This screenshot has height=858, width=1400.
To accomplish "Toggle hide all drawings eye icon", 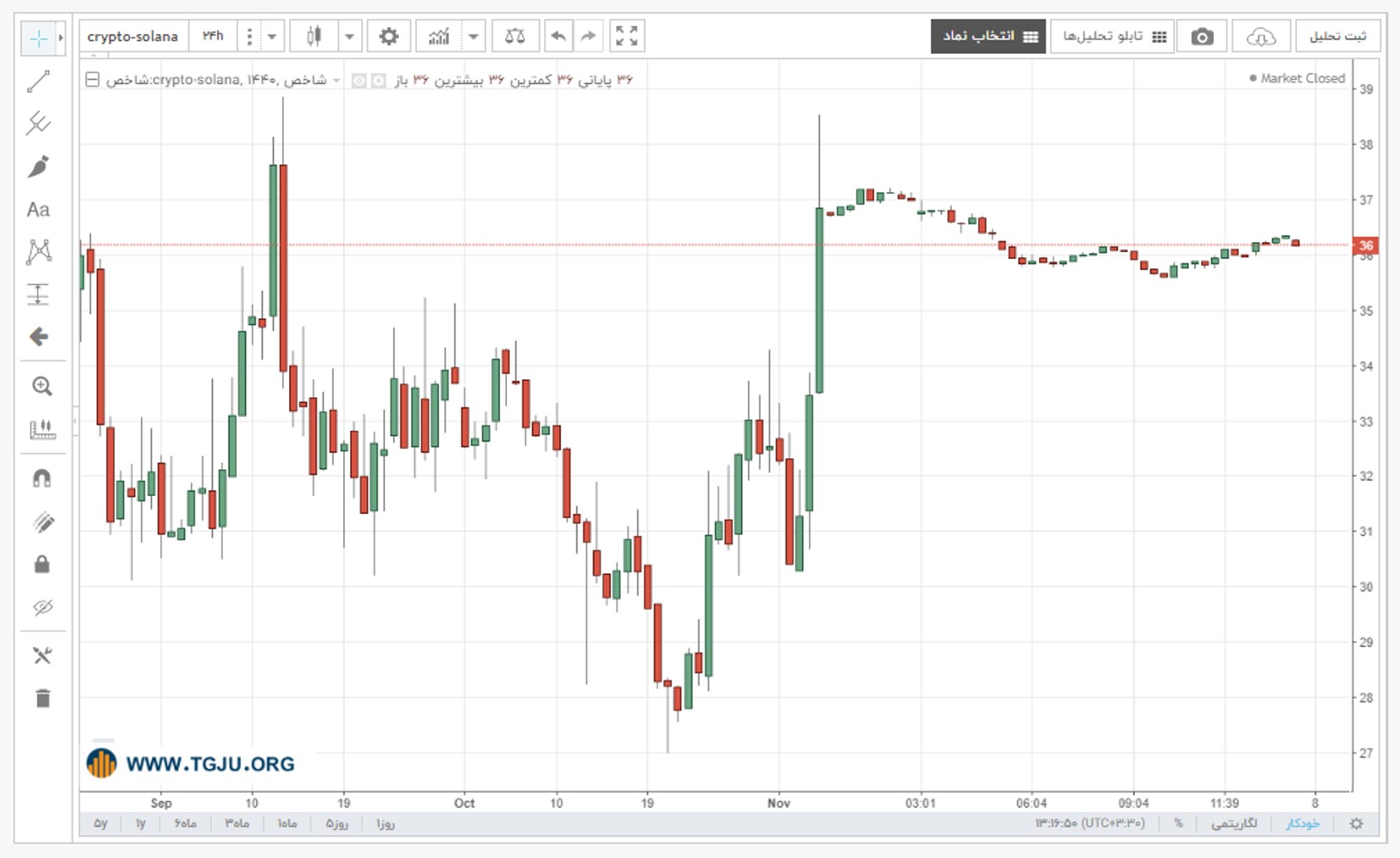I will click(x=42, y=607).
